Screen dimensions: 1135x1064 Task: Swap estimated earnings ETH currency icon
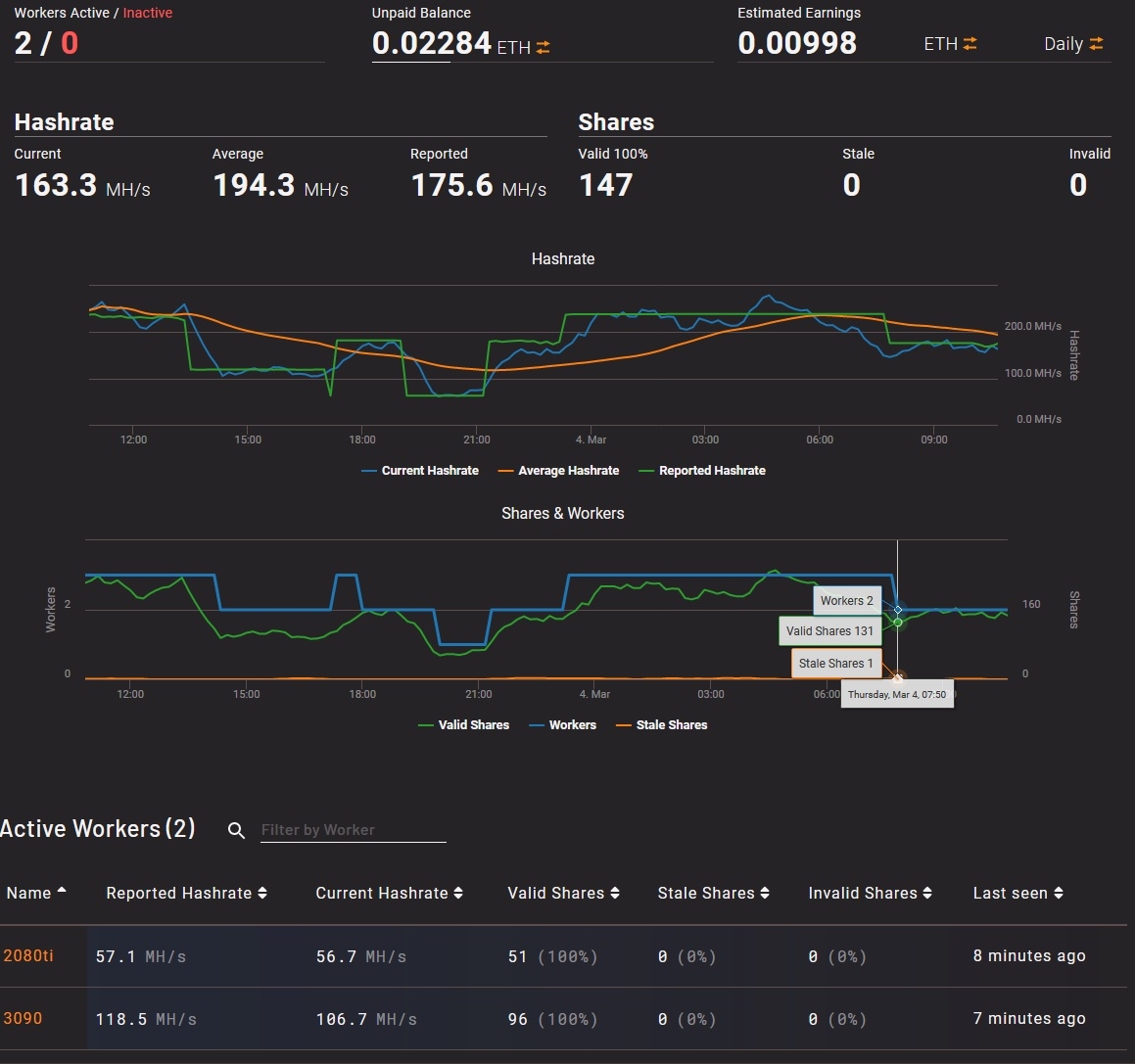(969, 43)
